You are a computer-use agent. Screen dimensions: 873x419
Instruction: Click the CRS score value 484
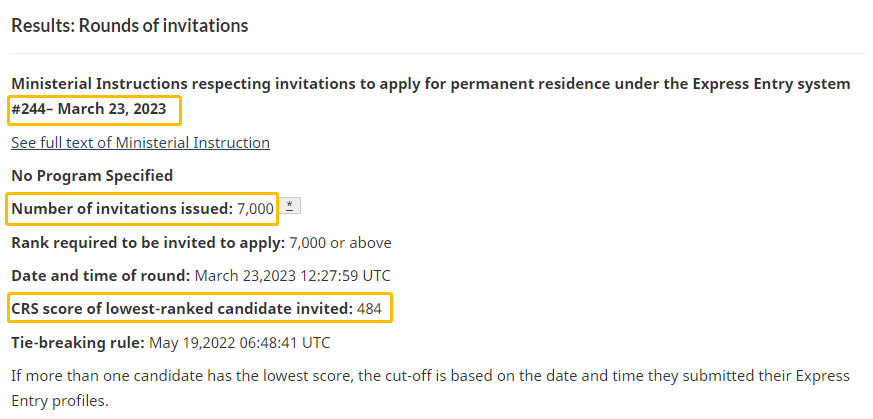(369, 308)
